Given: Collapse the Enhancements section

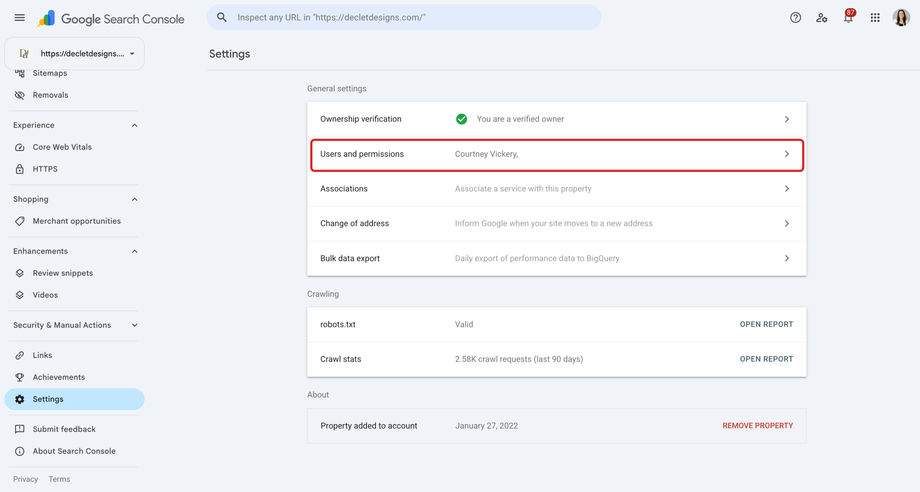Looking at the screenshot, I should (134, 251).
